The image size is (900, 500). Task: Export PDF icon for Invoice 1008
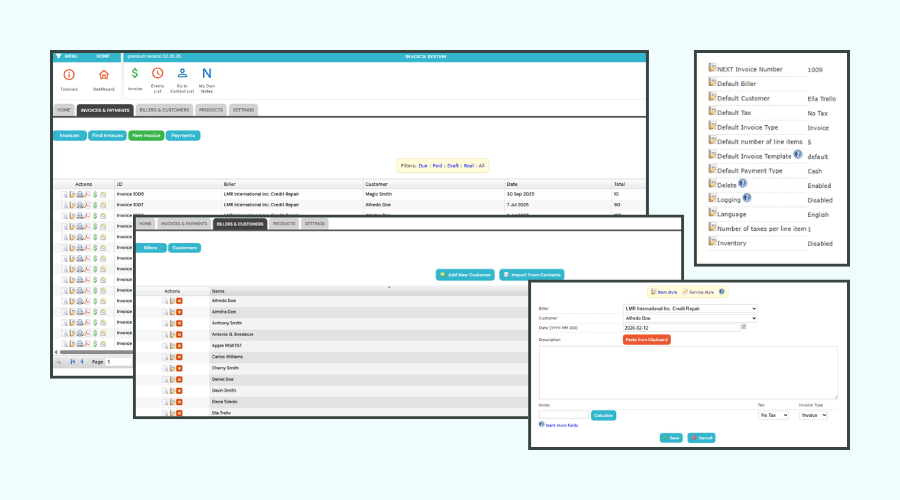click(x=87, y=195)
